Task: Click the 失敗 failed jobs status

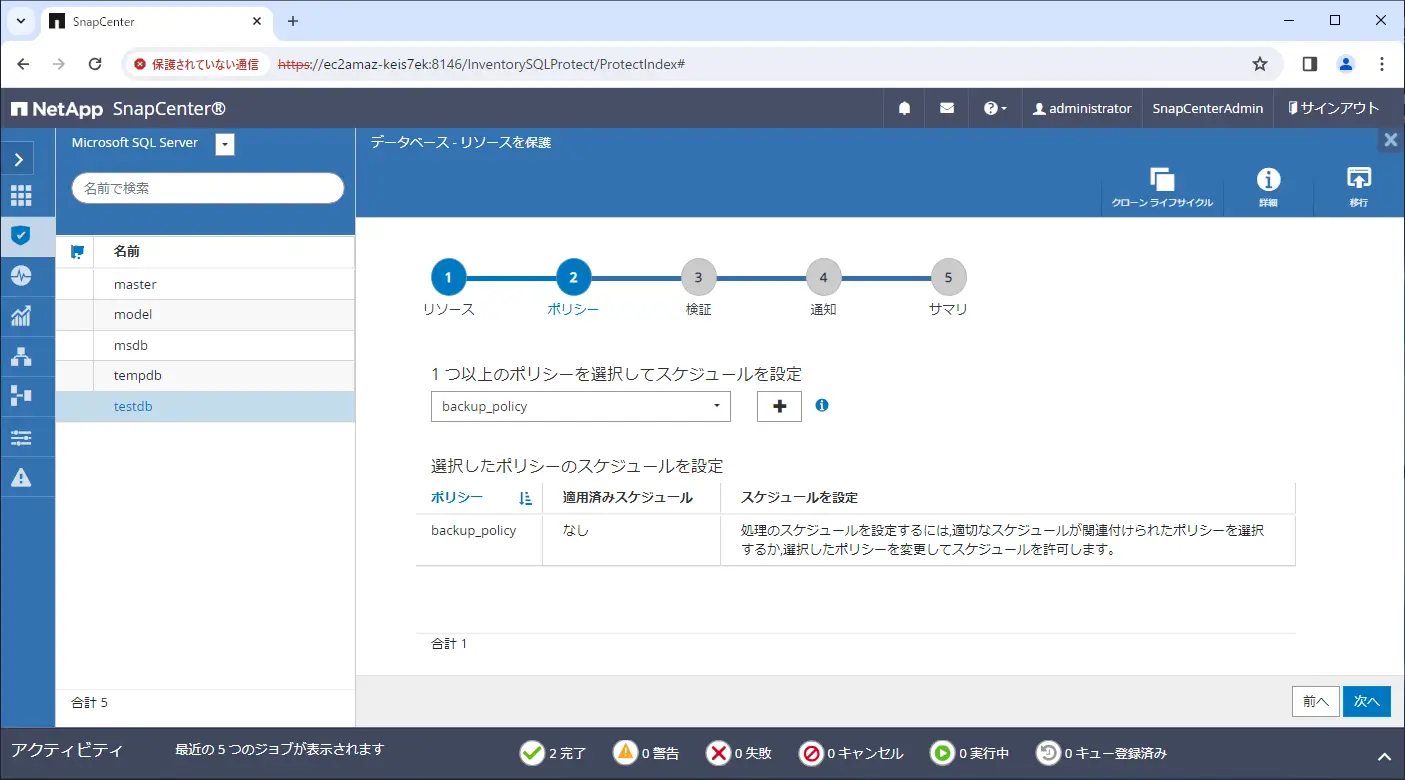Action: pyautogui.click(x=738, y=753)
